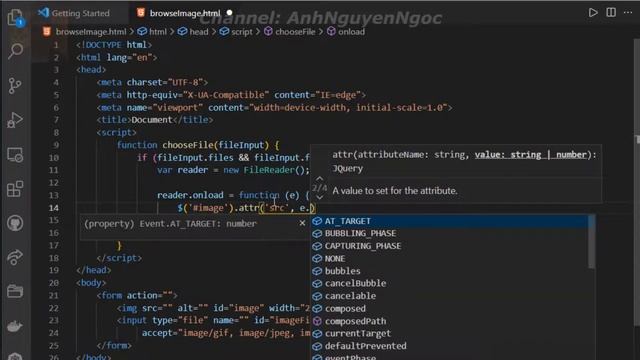Click the onload breadcrumb item

[x=351, y=31]
